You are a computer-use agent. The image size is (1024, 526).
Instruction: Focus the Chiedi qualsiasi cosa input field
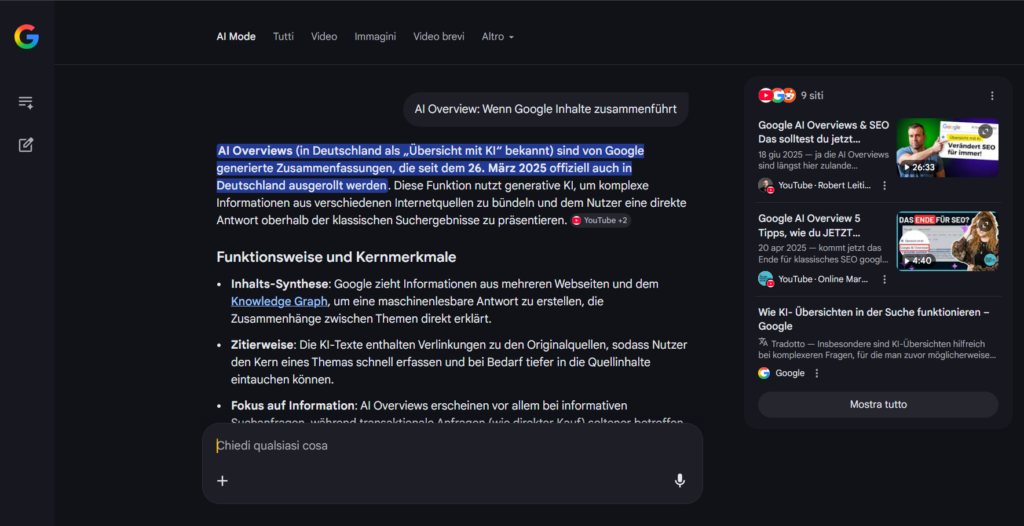click(x=452, y=446)
